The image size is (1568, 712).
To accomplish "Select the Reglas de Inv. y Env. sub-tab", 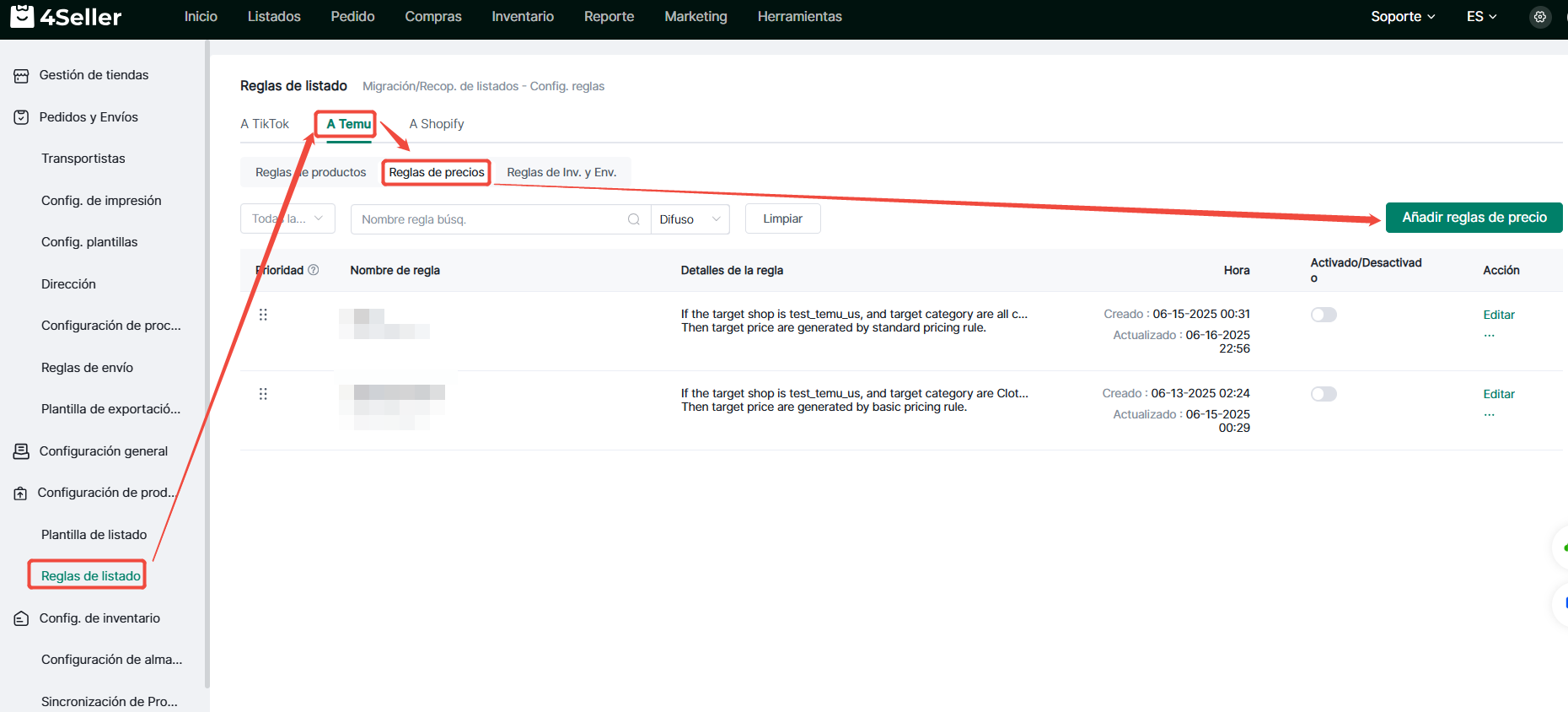I will [561, 172].
